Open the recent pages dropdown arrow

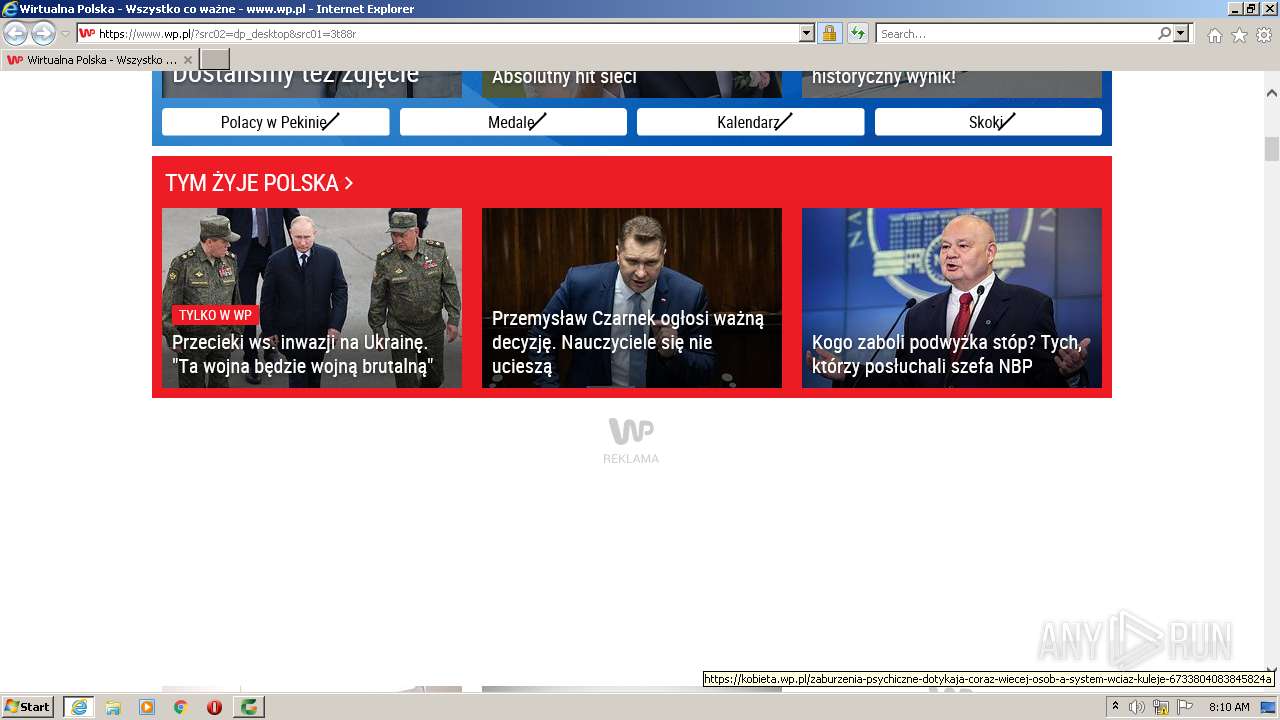click(x=66, y=34)
